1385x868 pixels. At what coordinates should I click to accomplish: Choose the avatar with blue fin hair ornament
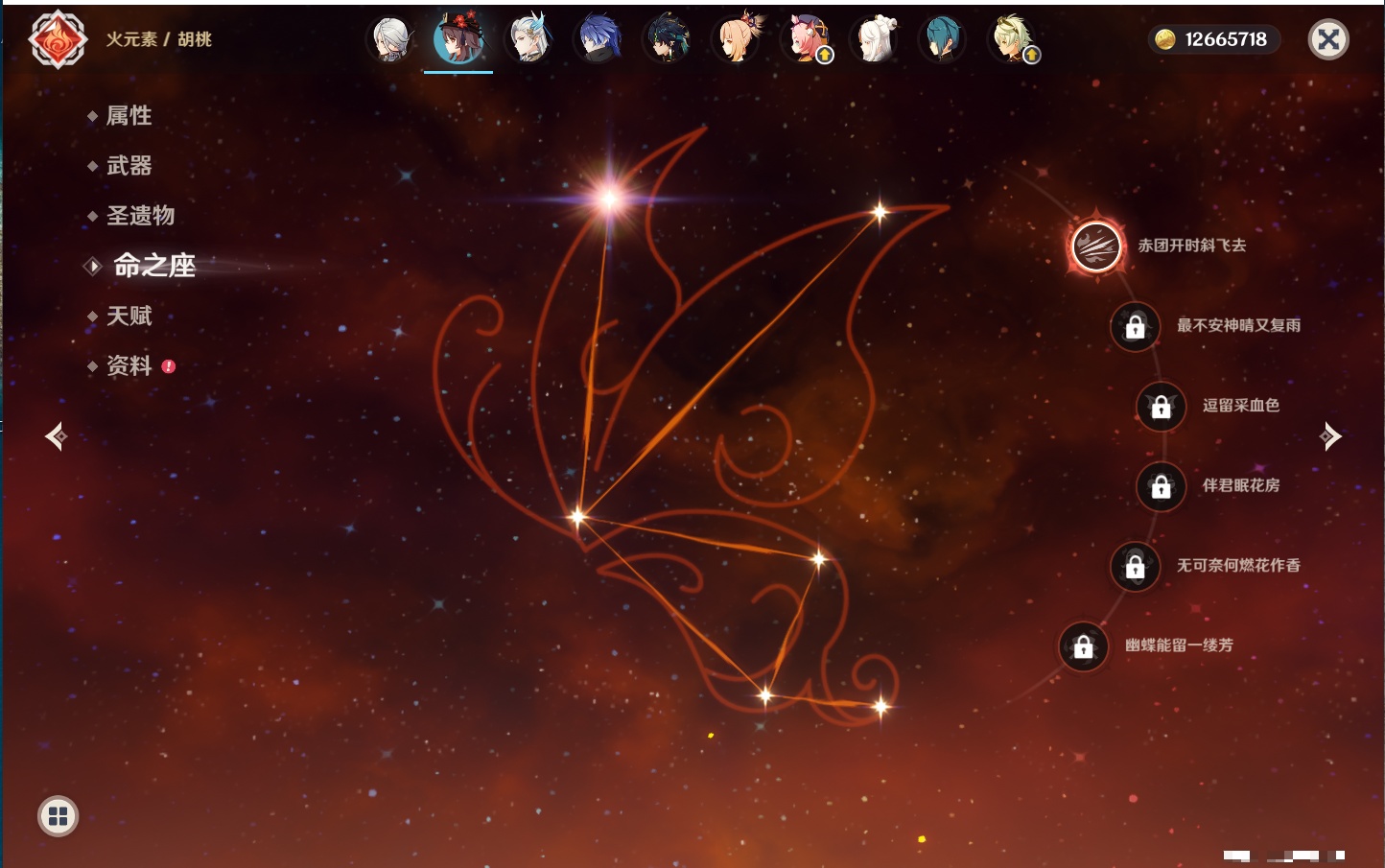[528, 39]
